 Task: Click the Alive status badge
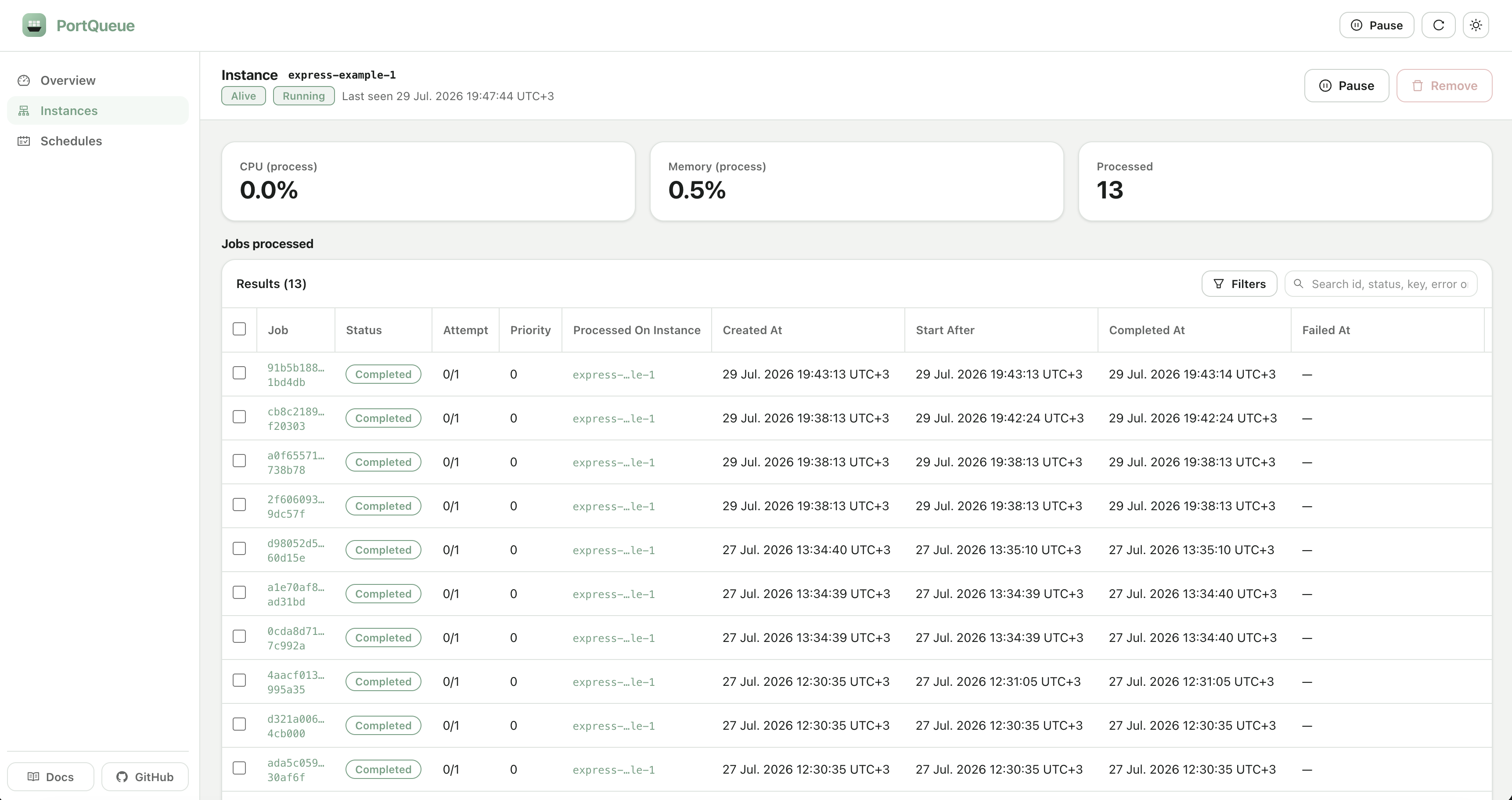tap(243, 96)
